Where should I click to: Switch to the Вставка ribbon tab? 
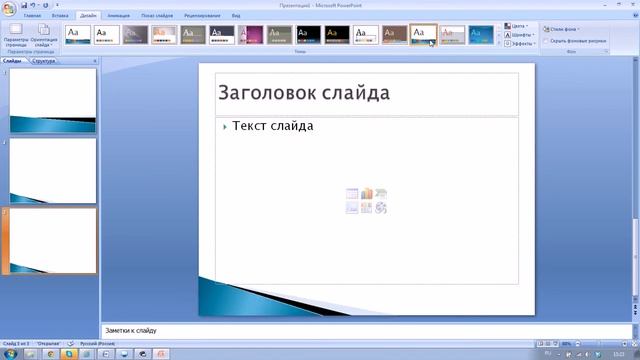[x=60, y=16]
